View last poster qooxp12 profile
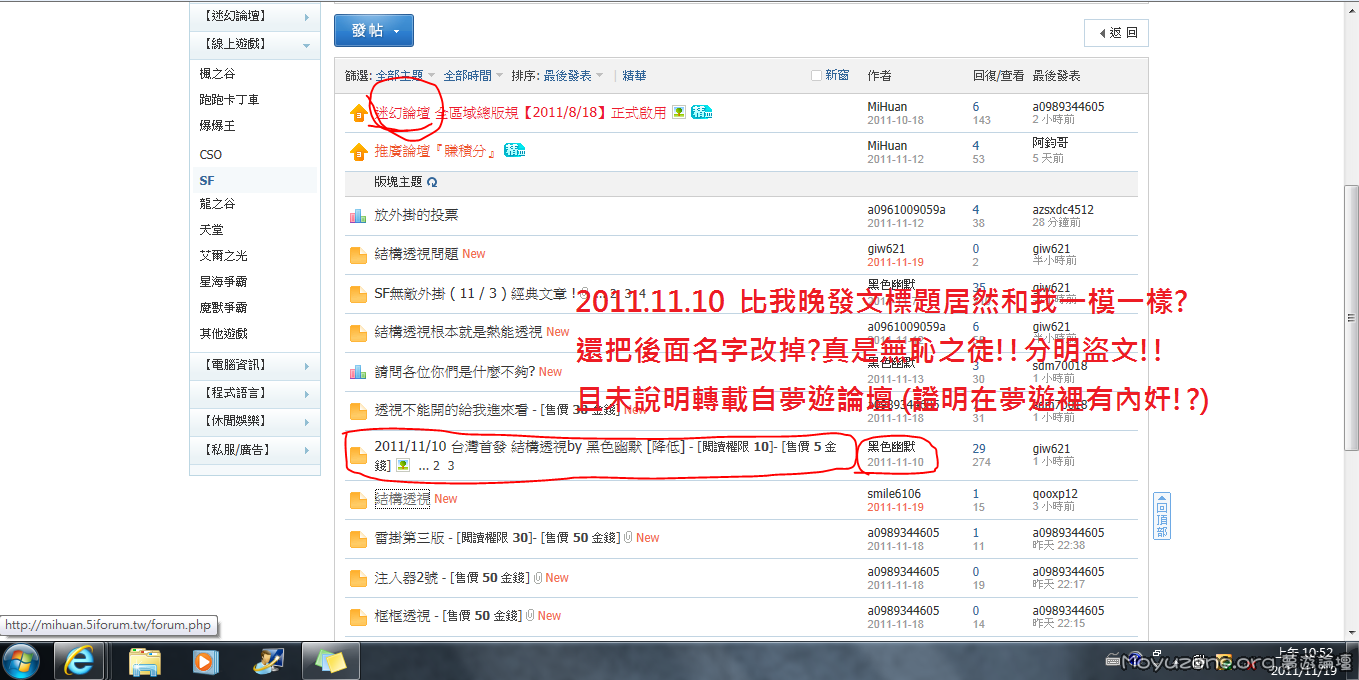The height and width of the screenshot is (680, 1359). pyautogui.click(x=1055, y=494)
